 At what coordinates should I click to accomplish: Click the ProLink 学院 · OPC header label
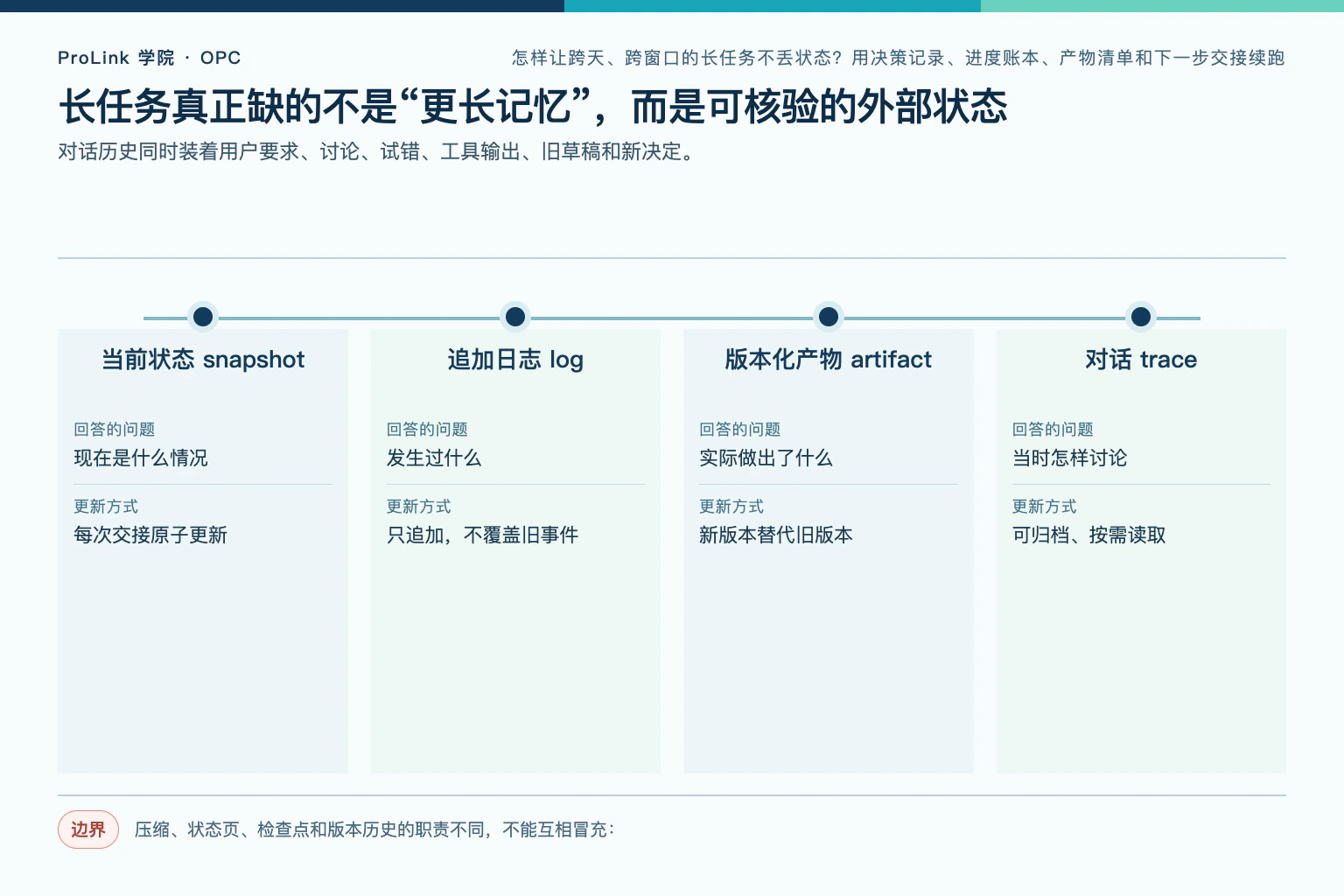pos(149,58)
